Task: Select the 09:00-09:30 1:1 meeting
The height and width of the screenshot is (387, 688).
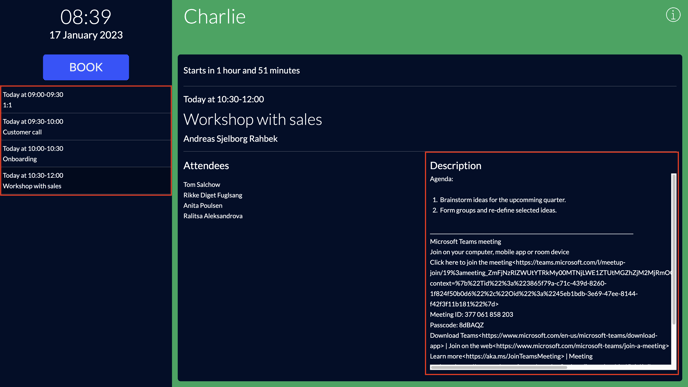Action: point(86,100)
